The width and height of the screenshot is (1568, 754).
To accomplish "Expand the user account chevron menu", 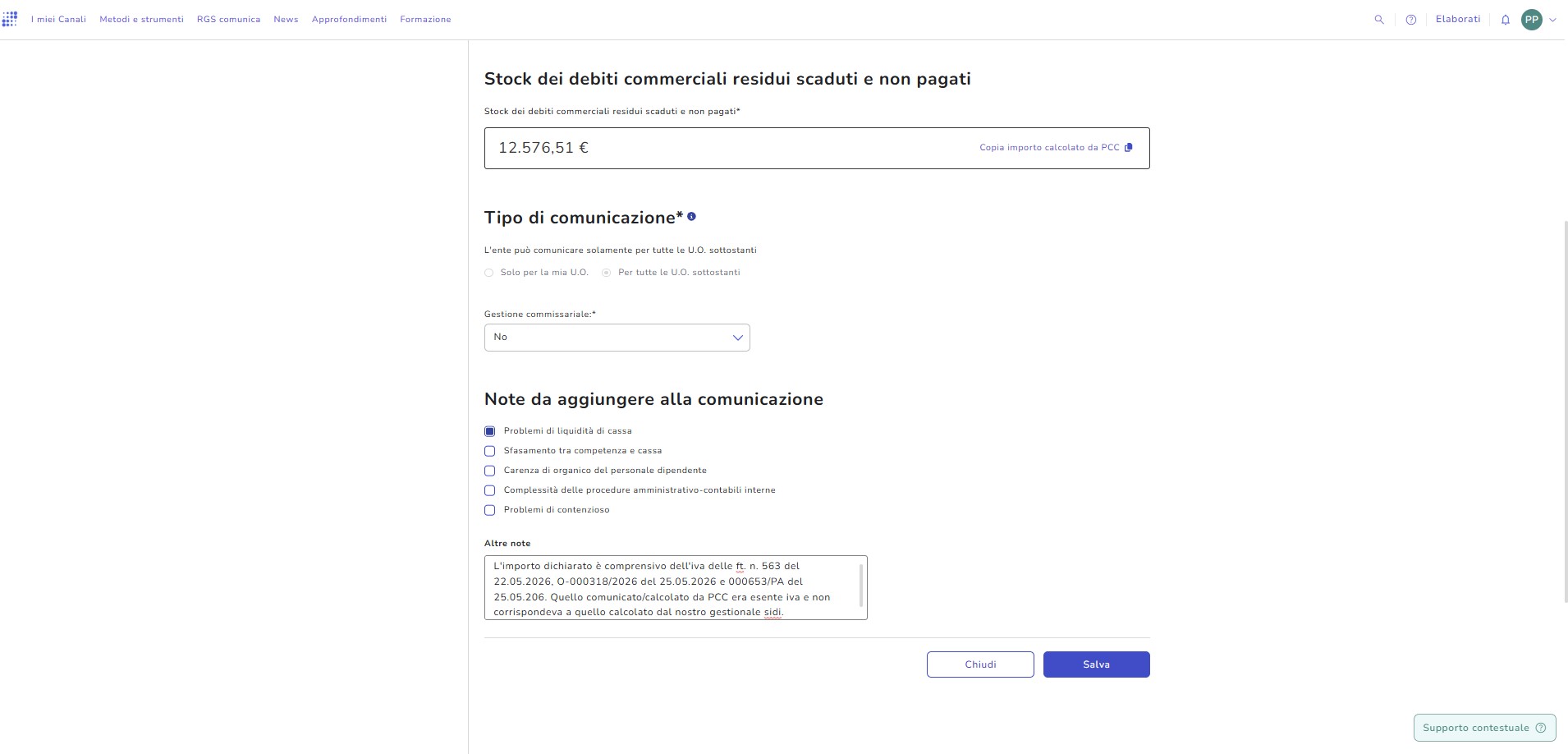I will (1552, 20).
